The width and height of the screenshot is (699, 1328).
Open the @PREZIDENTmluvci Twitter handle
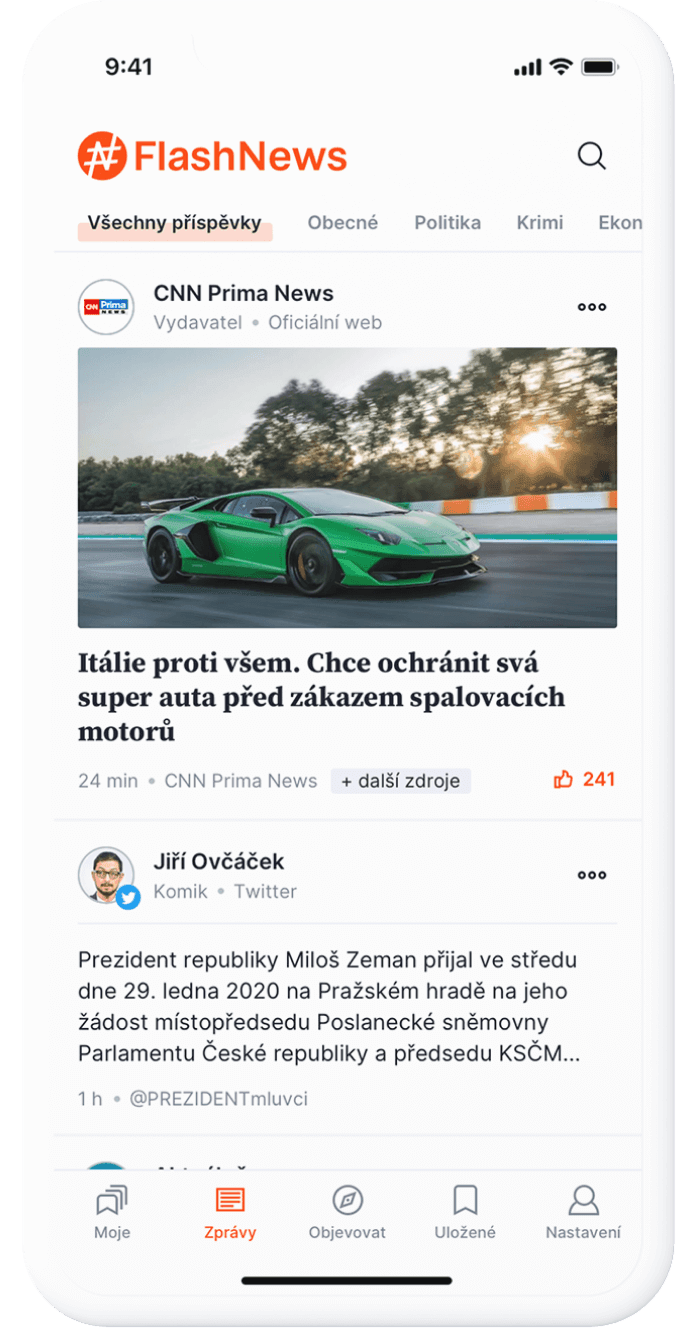click(x=219, y=1099)
